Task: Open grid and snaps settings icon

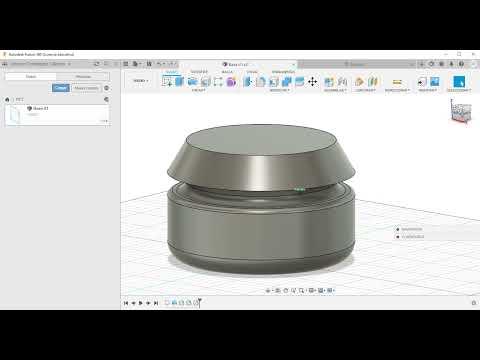Action: coord(321,291)
